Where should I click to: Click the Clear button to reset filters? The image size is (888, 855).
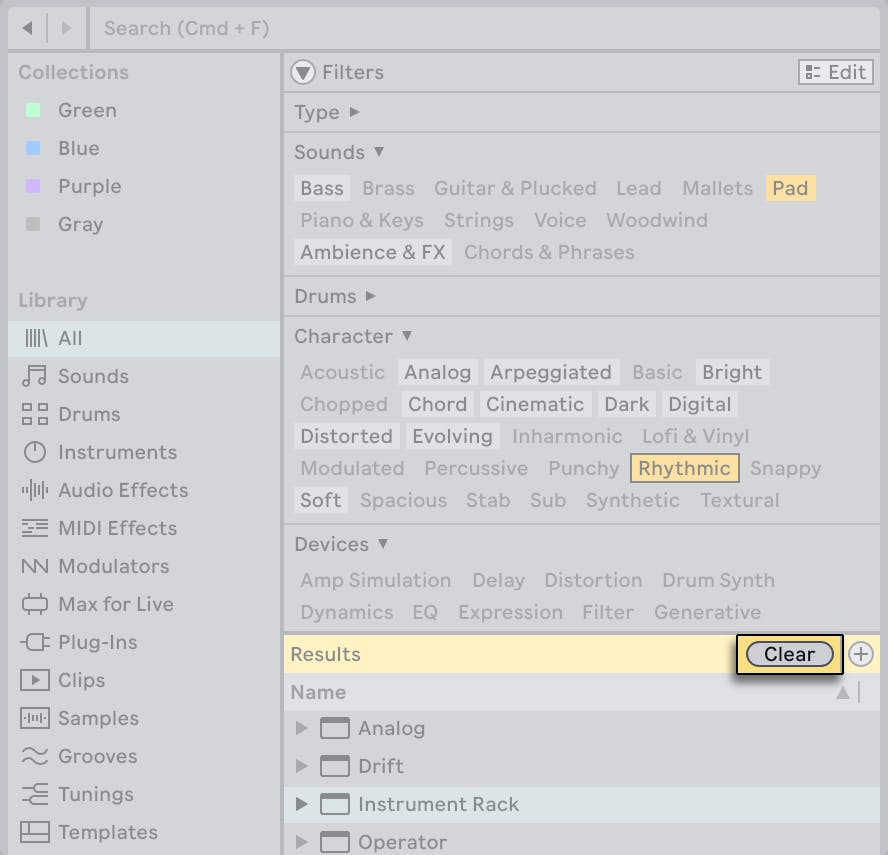pyautogui.click(x=788, y=654)
